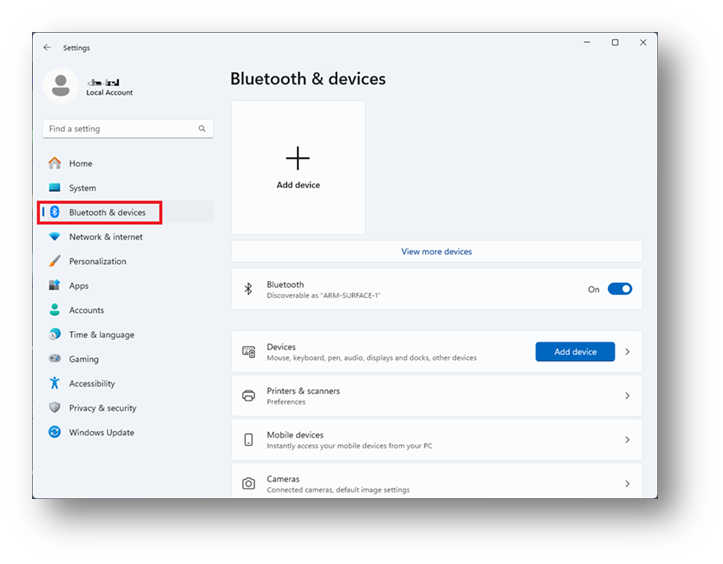The image size is (723, 564).
Task: Click the printer icon
Action: [249, 396]
